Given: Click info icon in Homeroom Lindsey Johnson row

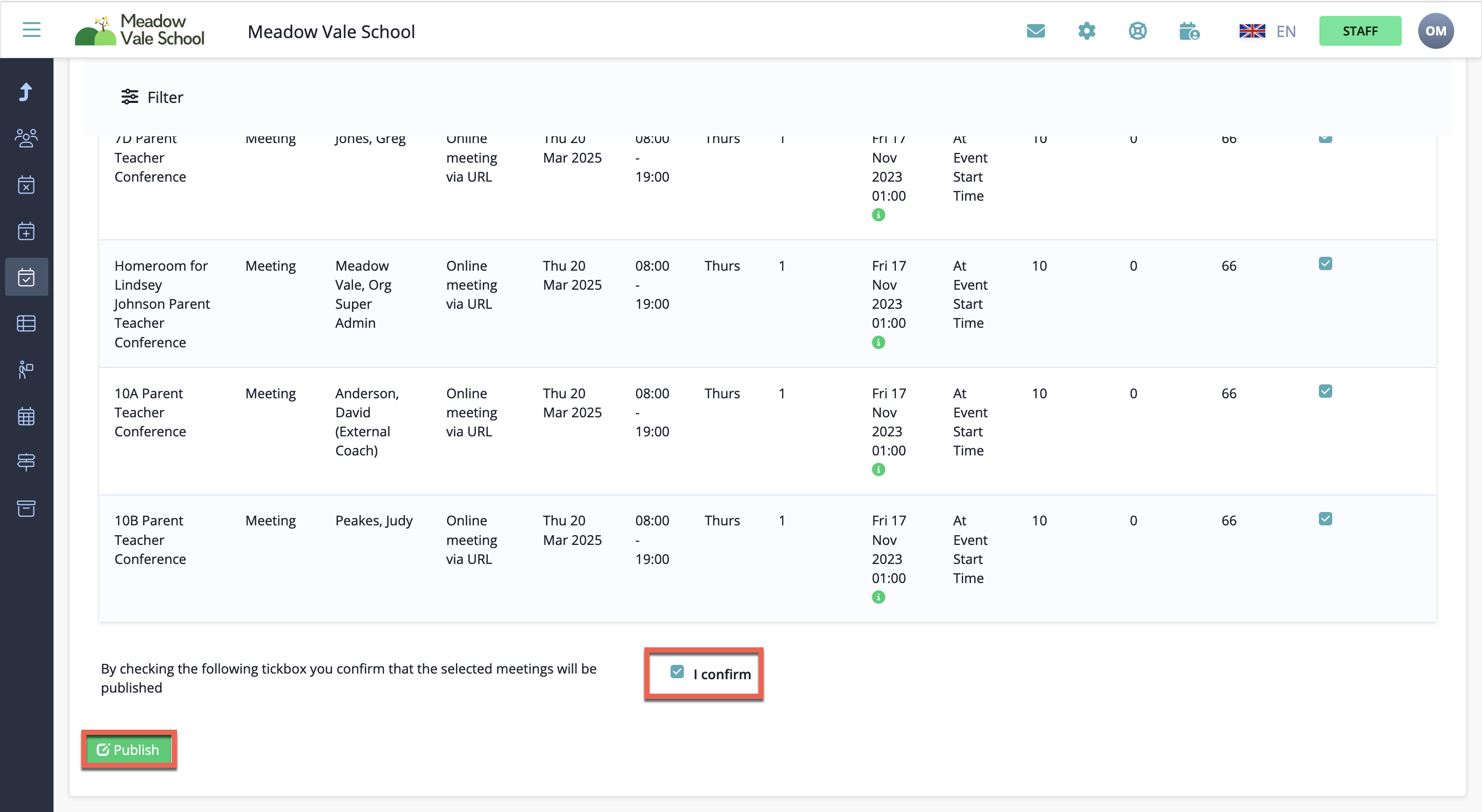Looking at the screenshot, I should coord(878,342).
